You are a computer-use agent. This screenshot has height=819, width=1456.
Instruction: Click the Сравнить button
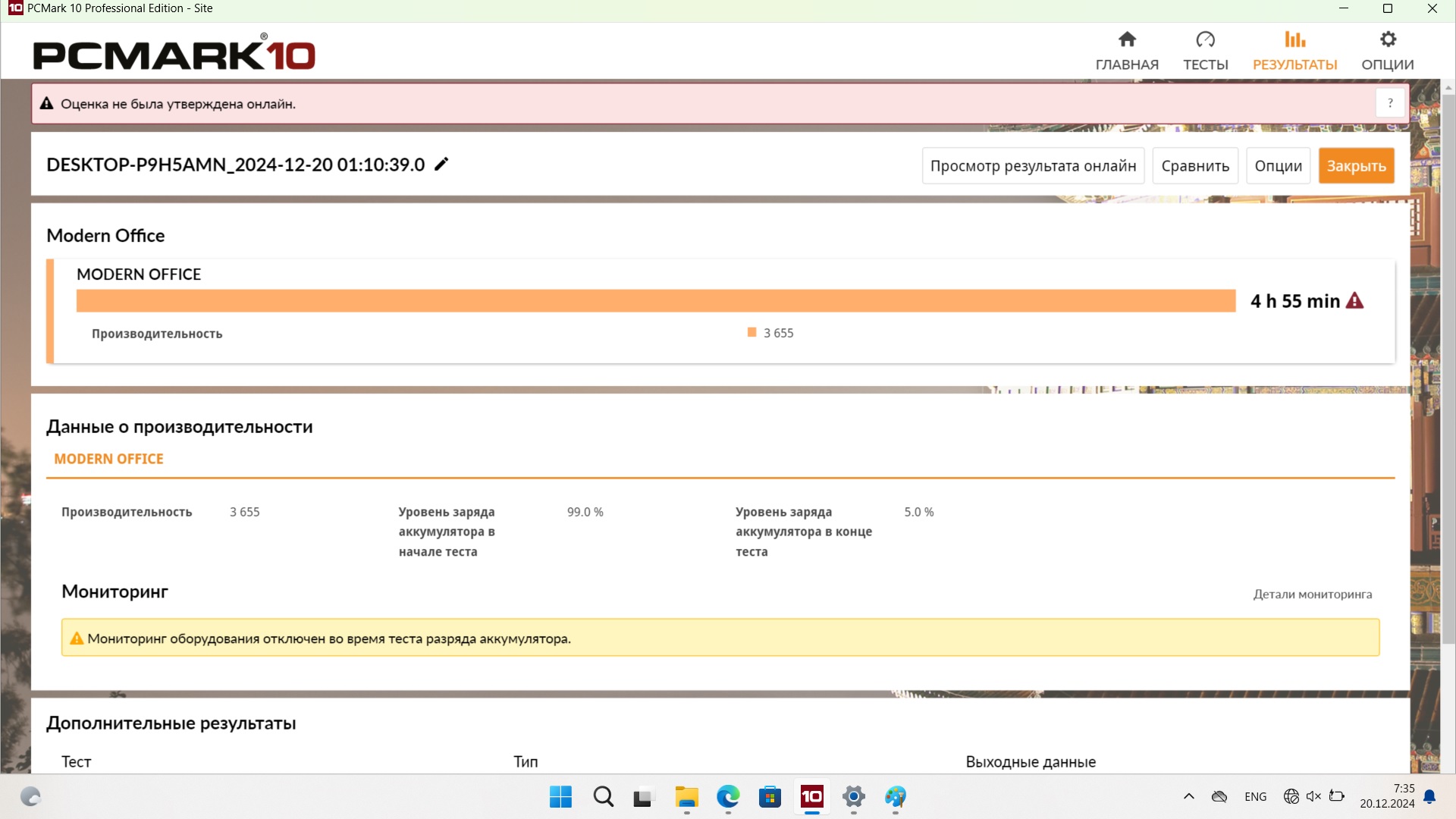1195,166
